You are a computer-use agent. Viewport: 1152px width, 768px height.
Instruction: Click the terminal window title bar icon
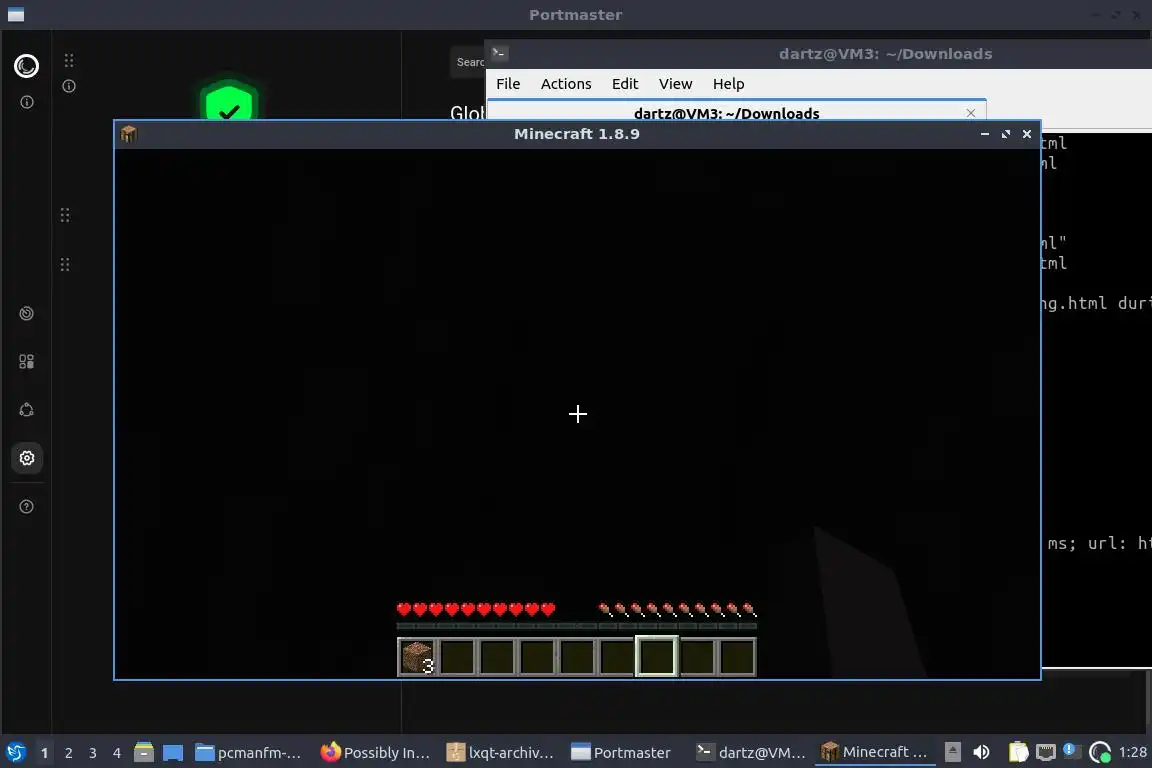coord(499,53)
